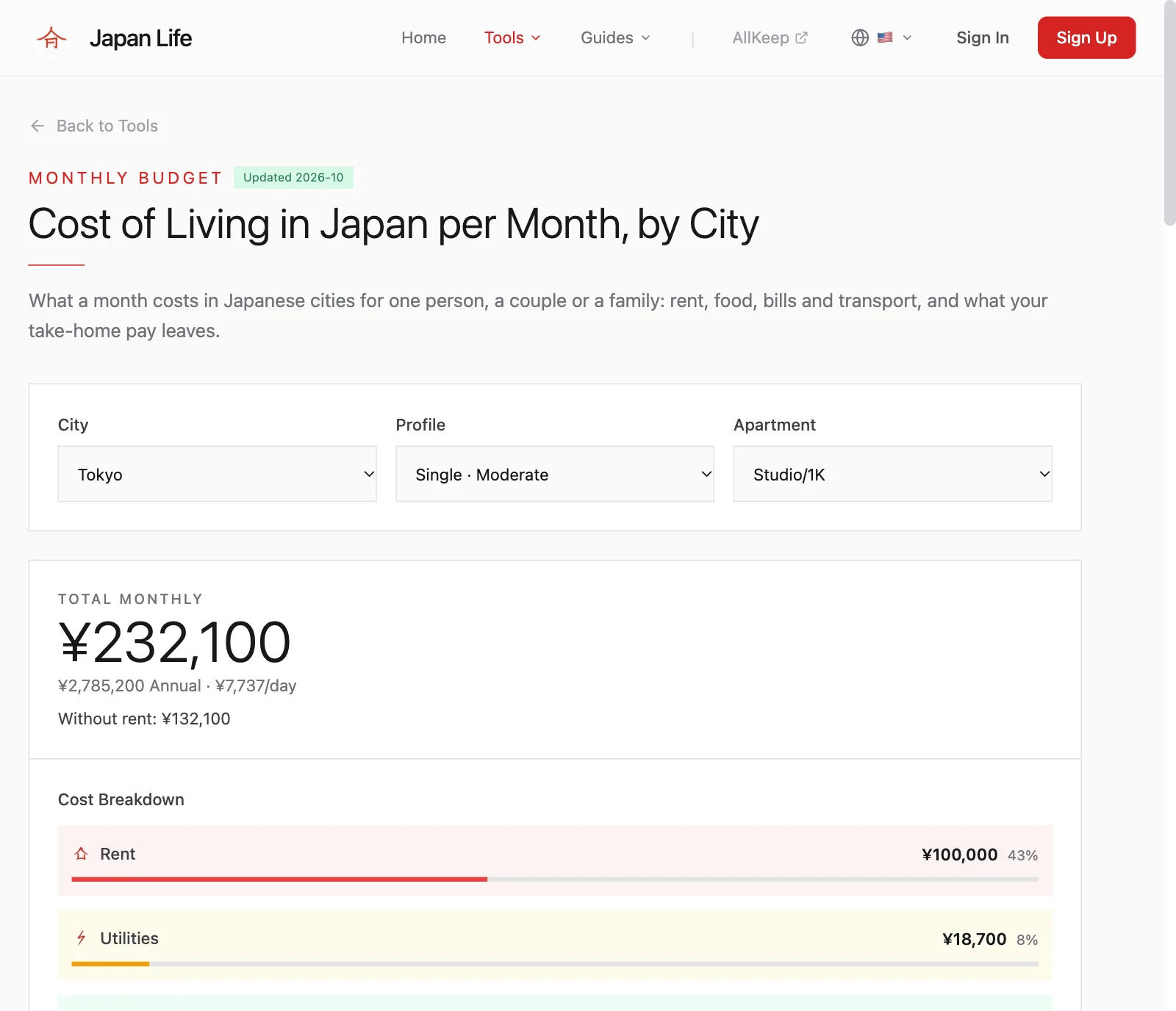Screen dimensions: 1176x1011
Task: Click the ¥232,100 total monthly amount
Action: (x=175, y=643)
